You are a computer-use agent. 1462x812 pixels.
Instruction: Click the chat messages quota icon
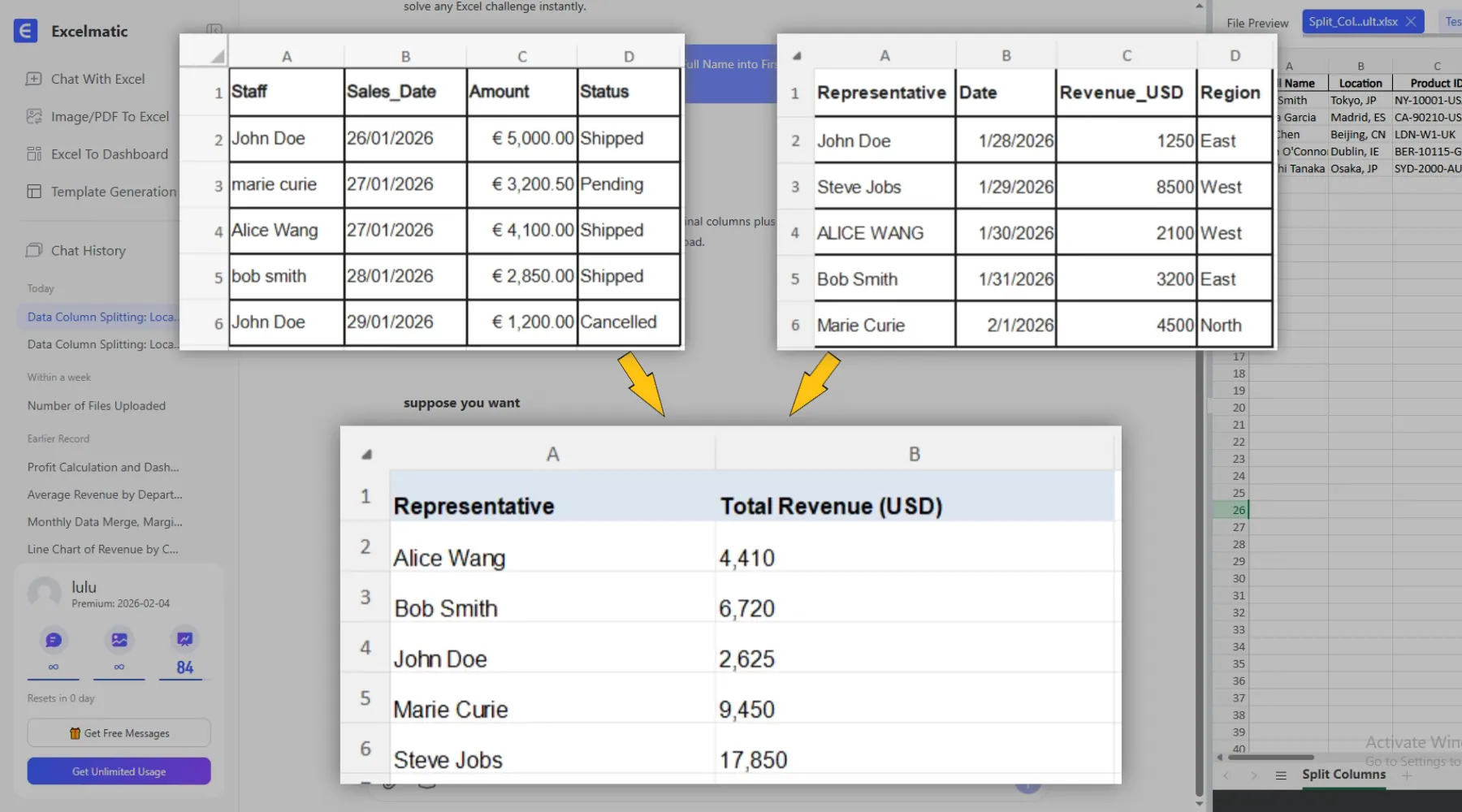[x=54, y=640]
